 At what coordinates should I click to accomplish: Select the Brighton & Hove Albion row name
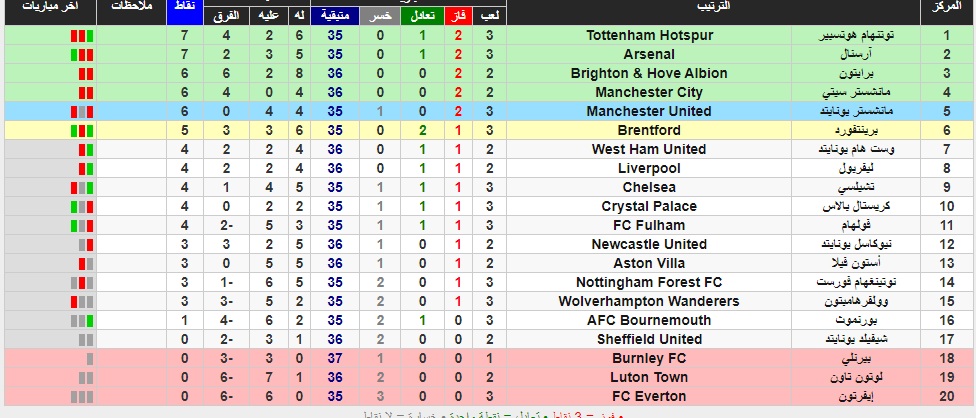tap(649, 73)
